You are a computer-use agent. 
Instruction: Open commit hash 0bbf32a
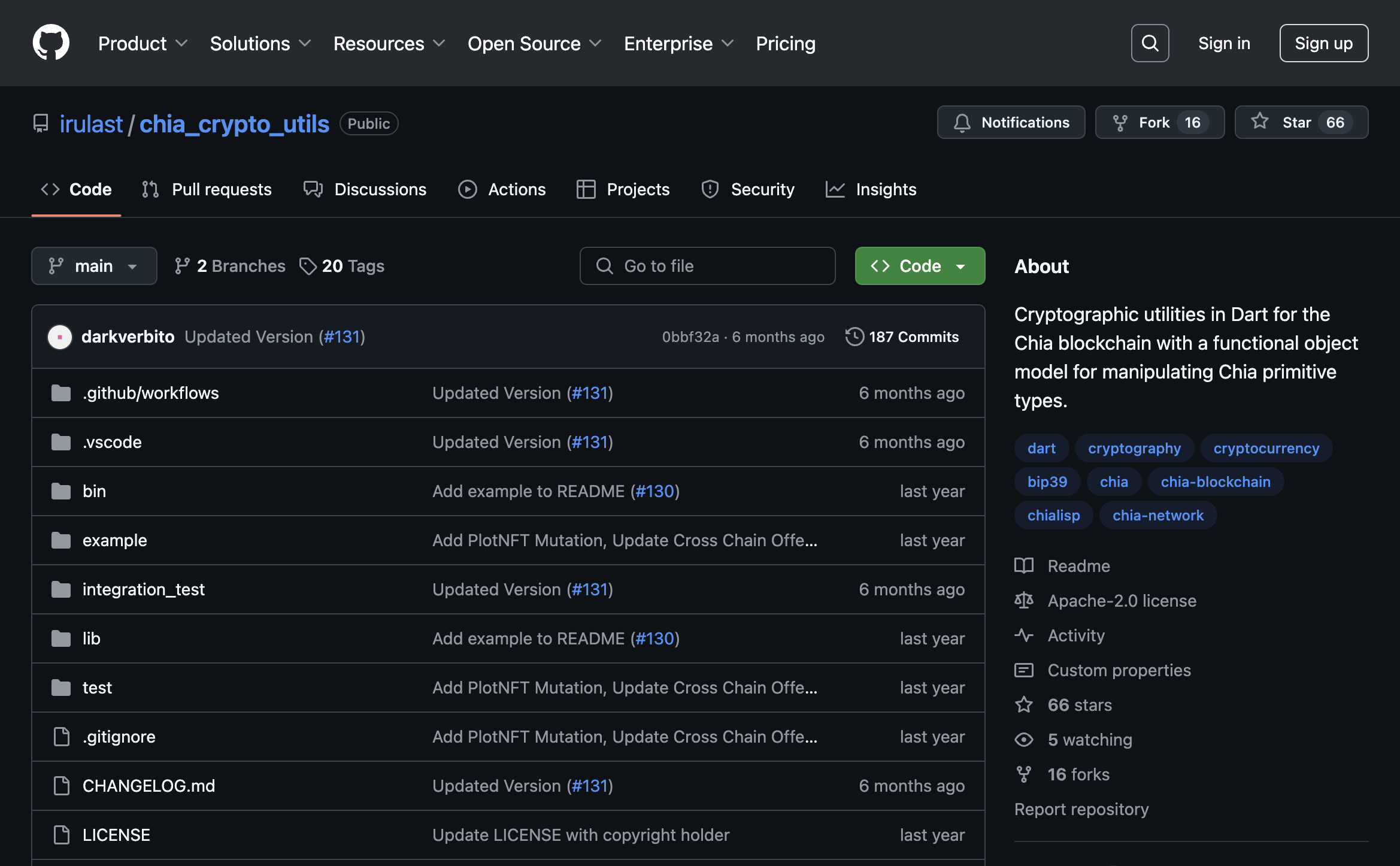click(690, 337)
